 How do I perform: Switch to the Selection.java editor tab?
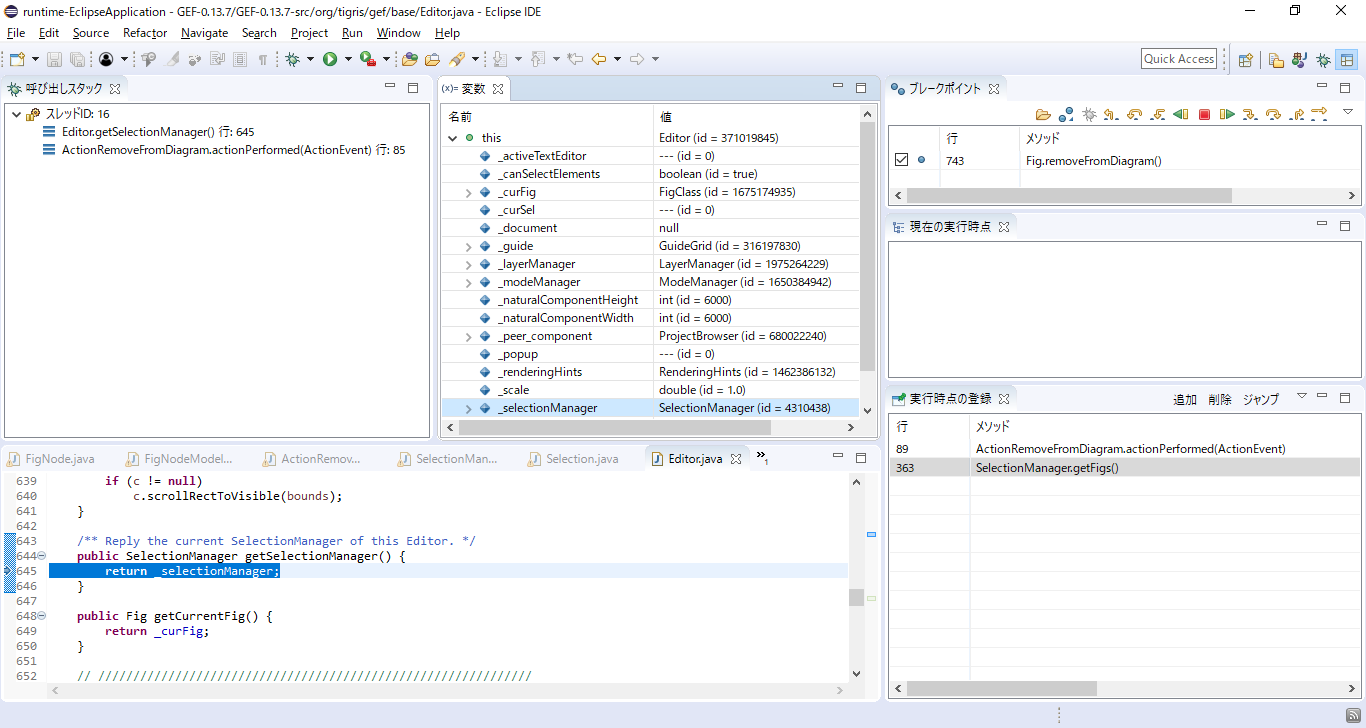(573, 459)
